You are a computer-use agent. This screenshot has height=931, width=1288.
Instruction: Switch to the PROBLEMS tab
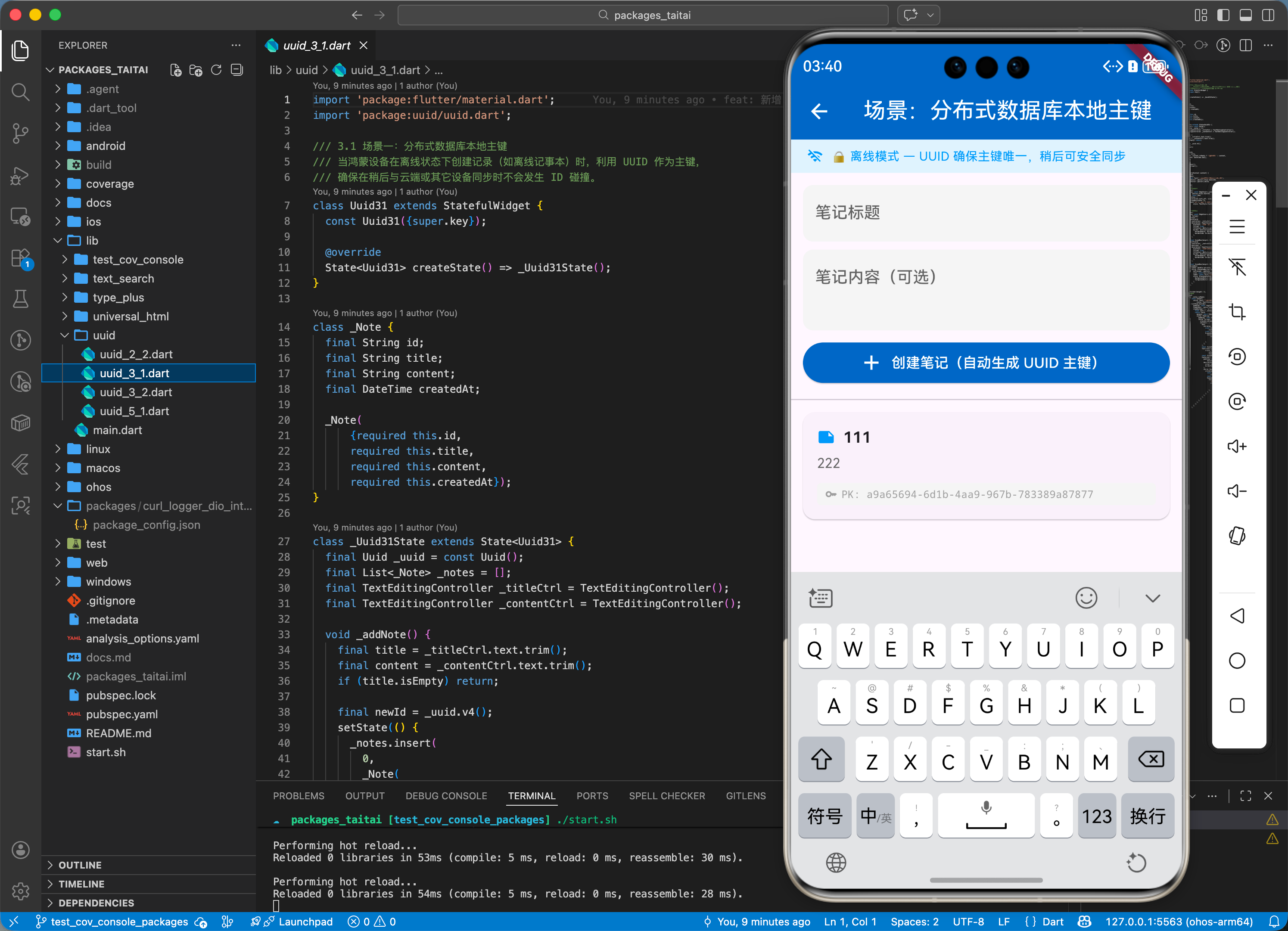[298, 796]
